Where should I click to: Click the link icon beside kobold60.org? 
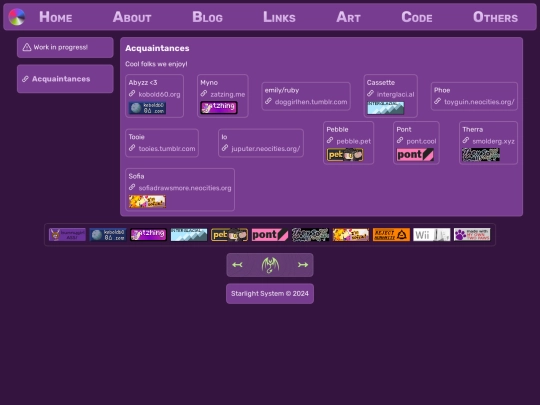132,94
